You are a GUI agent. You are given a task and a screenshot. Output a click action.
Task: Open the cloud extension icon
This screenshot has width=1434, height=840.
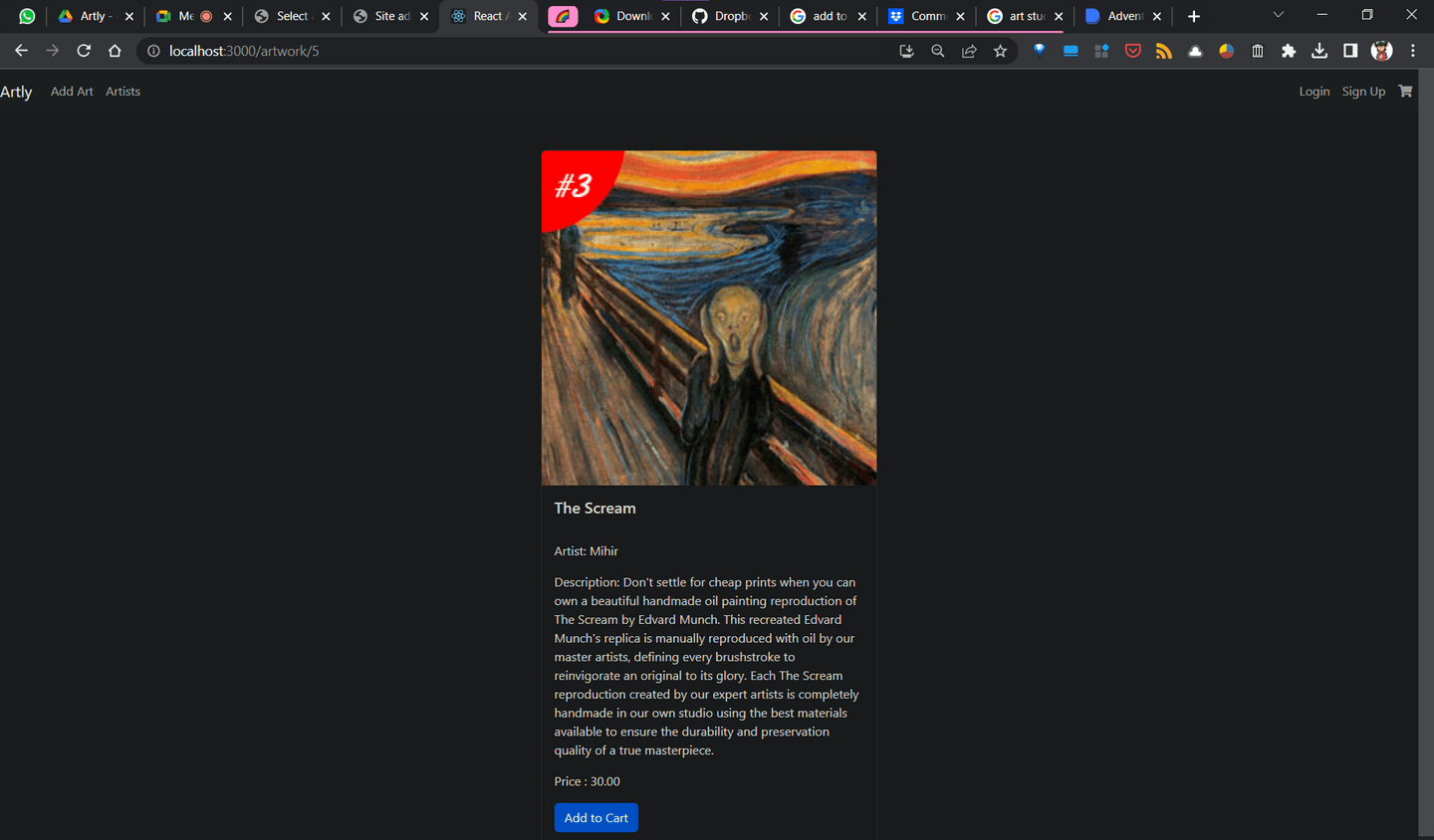(1195, 51)
